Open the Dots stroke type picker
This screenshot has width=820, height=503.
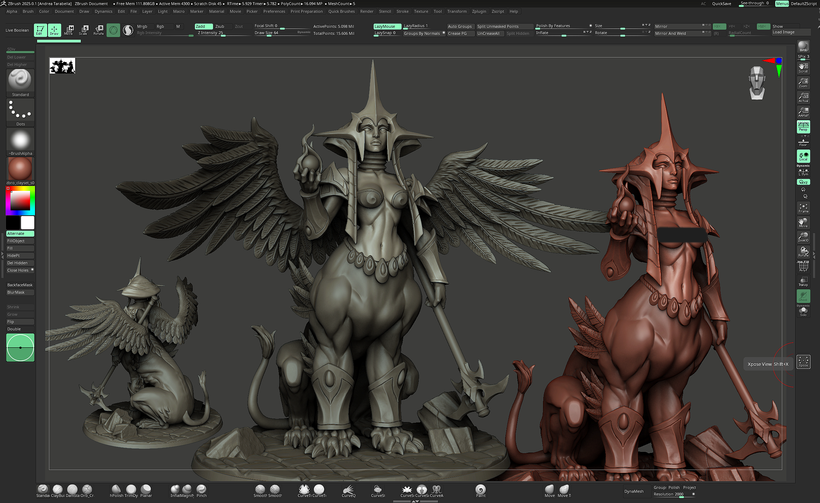coord(19,110)
